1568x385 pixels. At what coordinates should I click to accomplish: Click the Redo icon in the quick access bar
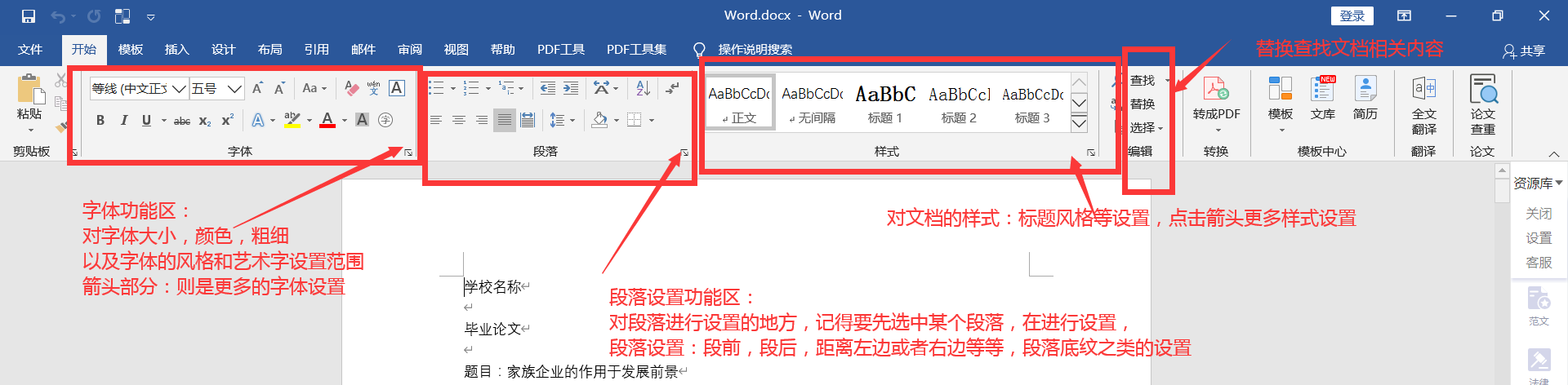(94, 16)
